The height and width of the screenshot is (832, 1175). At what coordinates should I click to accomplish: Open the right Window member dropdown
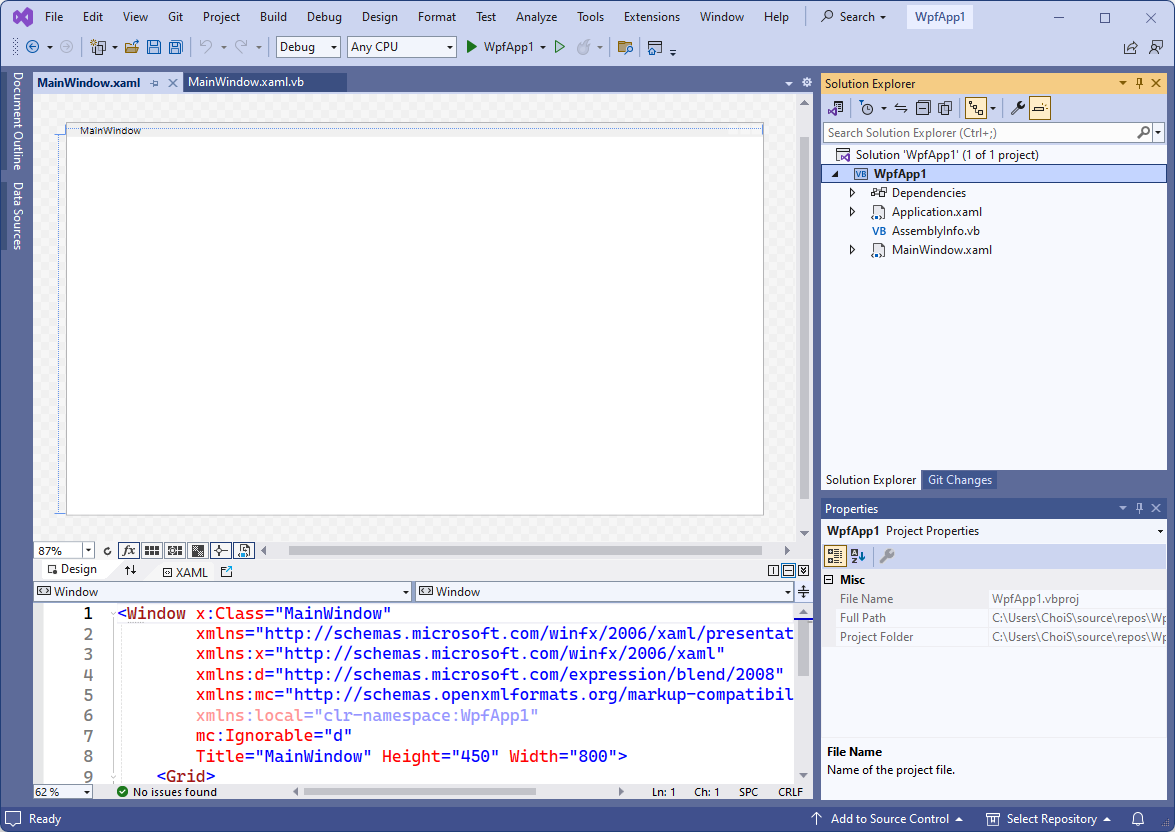click(788, 592)
